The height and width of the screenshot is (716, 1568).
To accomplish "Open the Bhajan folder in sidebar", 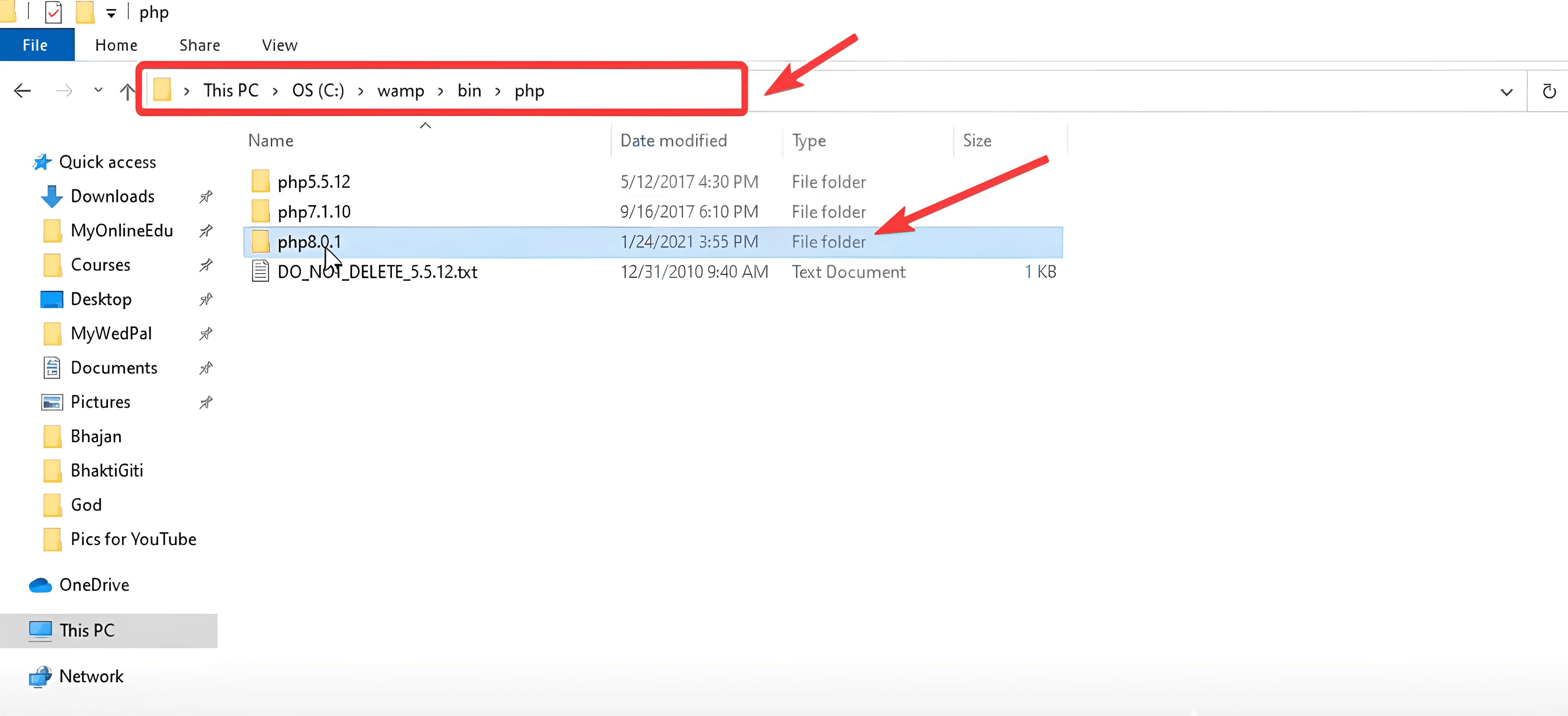I will click(95, 436).
